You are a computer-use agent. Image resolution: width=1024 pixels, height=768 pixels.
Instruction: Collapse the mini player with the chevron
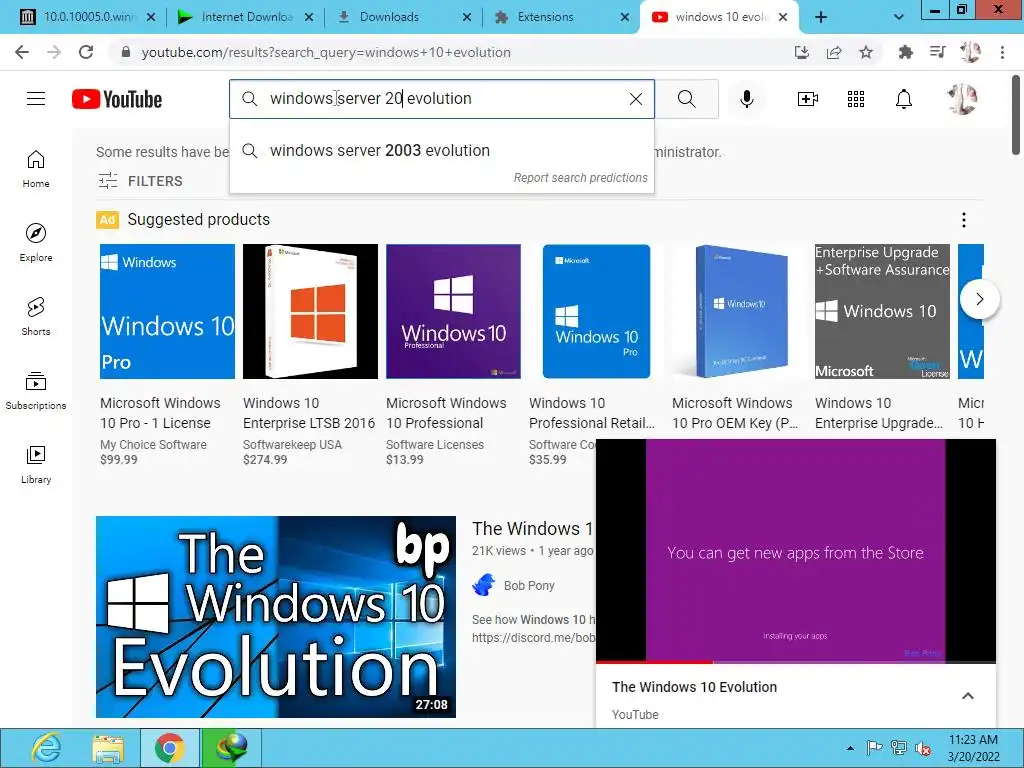click(968, 696)
